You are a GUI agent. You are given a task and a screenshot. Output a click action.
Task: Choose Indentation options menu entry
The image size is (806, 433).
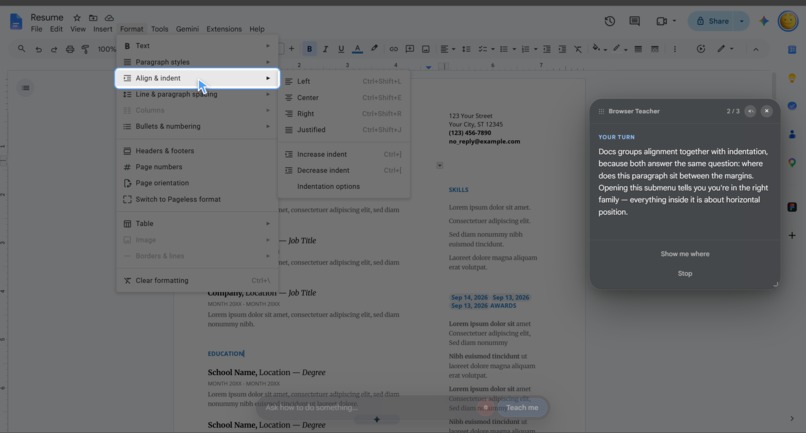[343, 187]
